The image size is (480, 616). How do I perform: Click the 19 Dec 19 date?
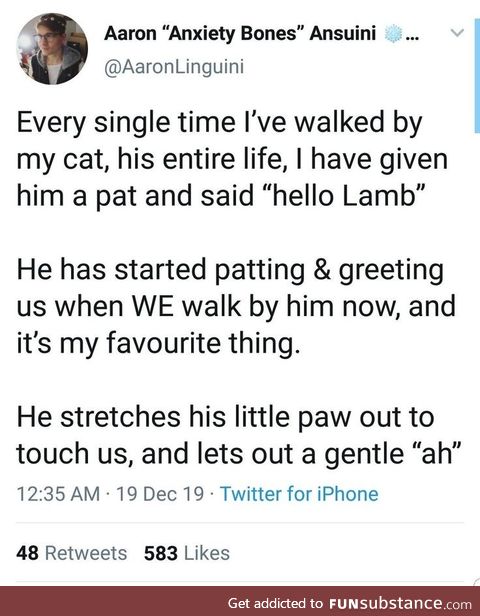160,494
